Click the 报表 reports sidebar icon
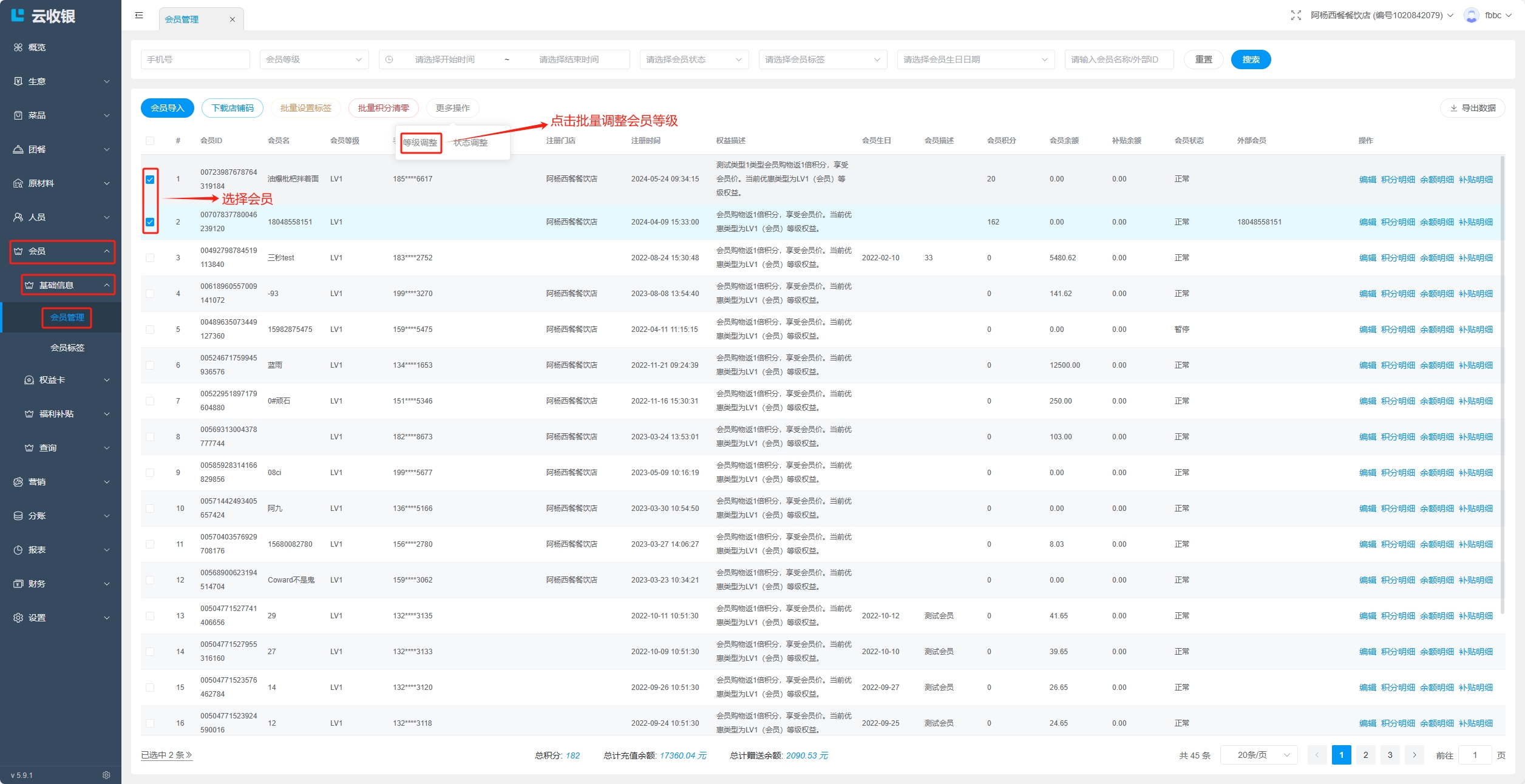The image size is (1525, 784). pos(18,550)
